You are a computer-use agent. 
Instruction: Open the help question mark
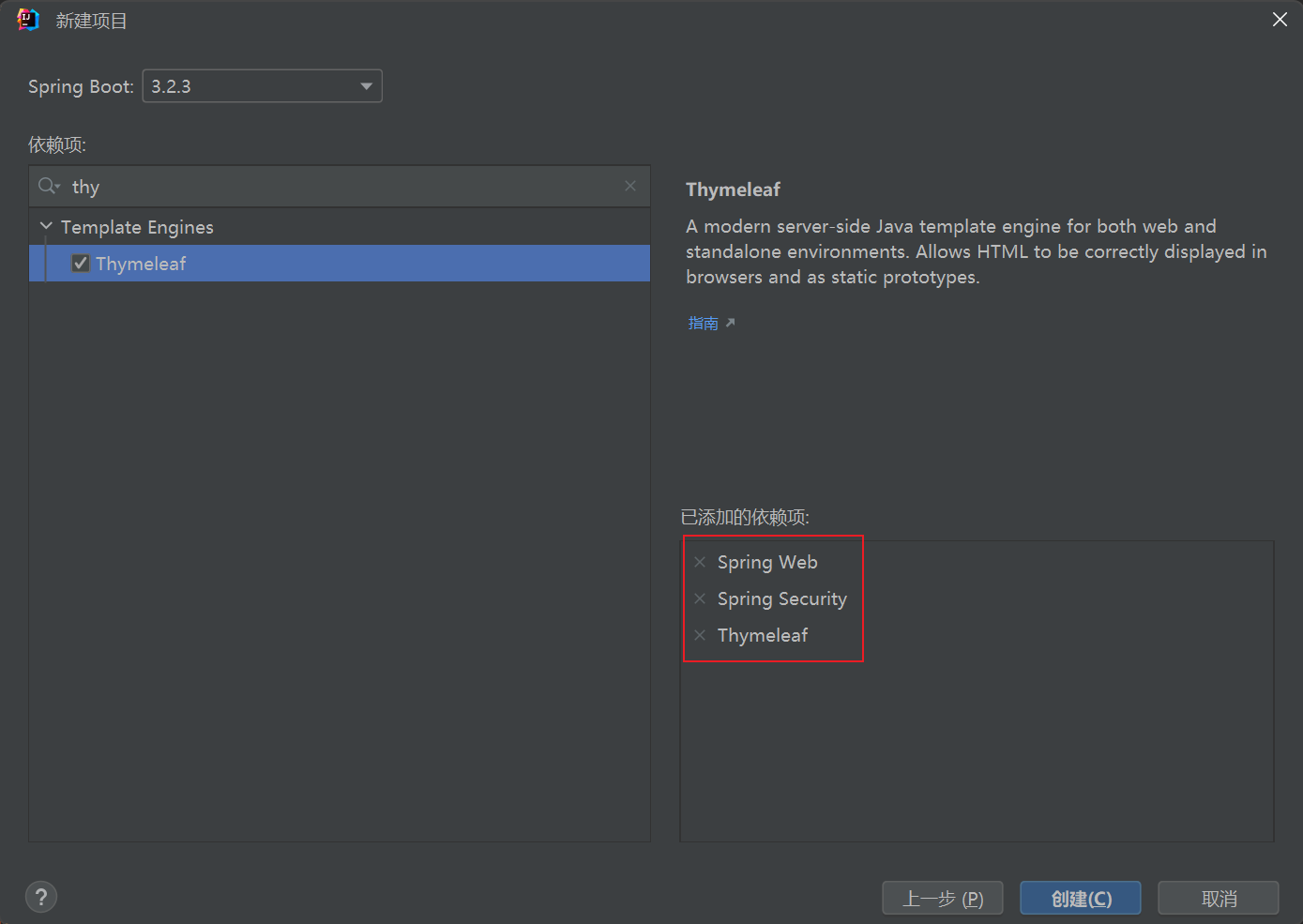tap(41, 897)
